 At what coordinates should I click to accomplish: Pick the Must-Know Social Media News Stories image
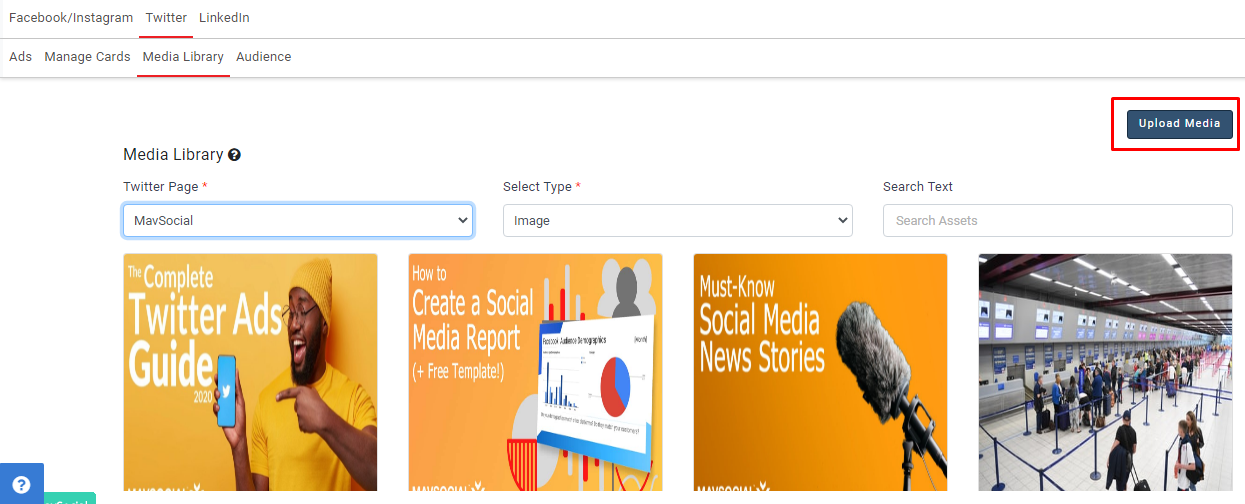(x=820, y=372)
